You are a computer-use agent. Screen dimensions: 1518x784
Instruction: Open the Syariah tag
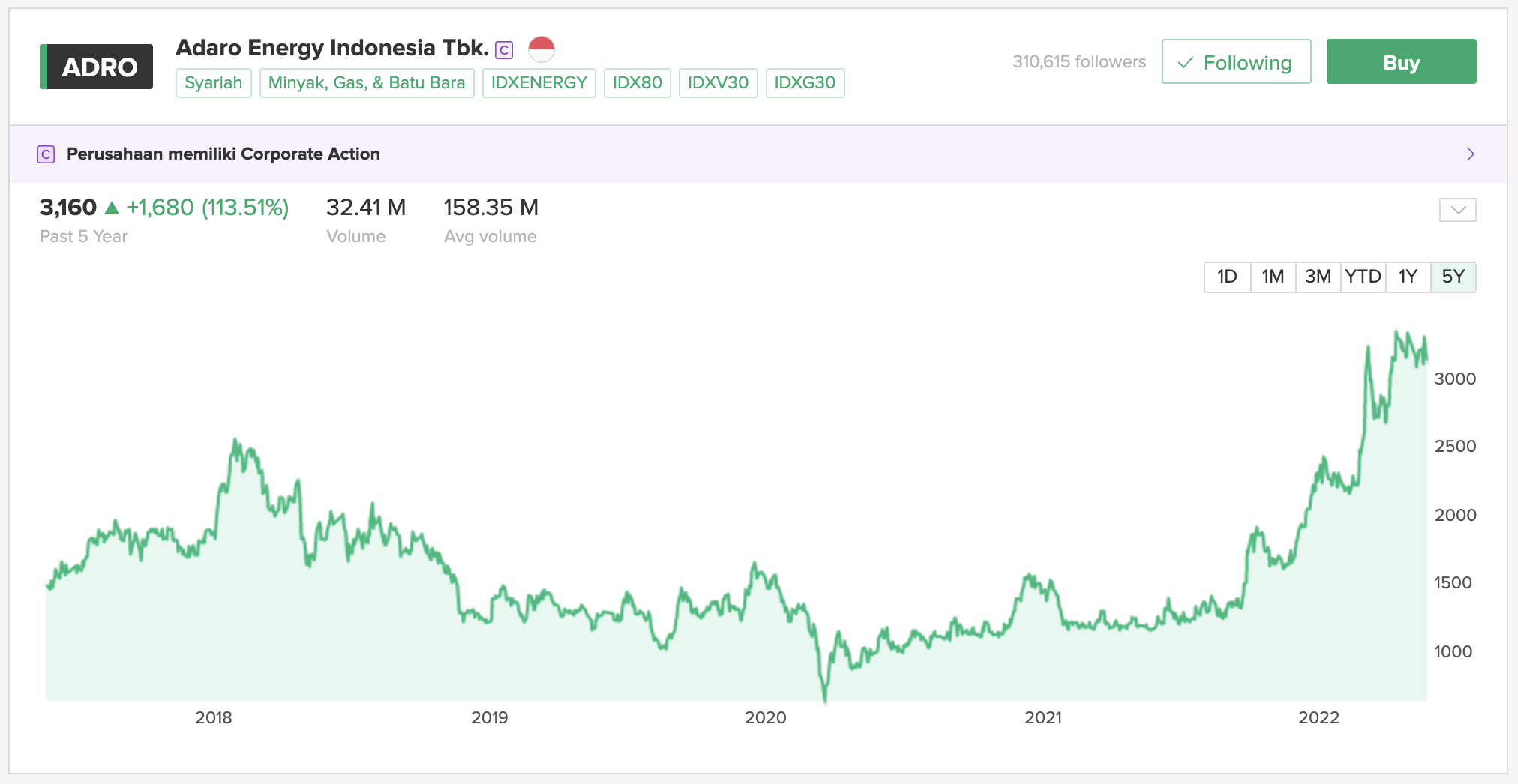(x=214, y=83)
